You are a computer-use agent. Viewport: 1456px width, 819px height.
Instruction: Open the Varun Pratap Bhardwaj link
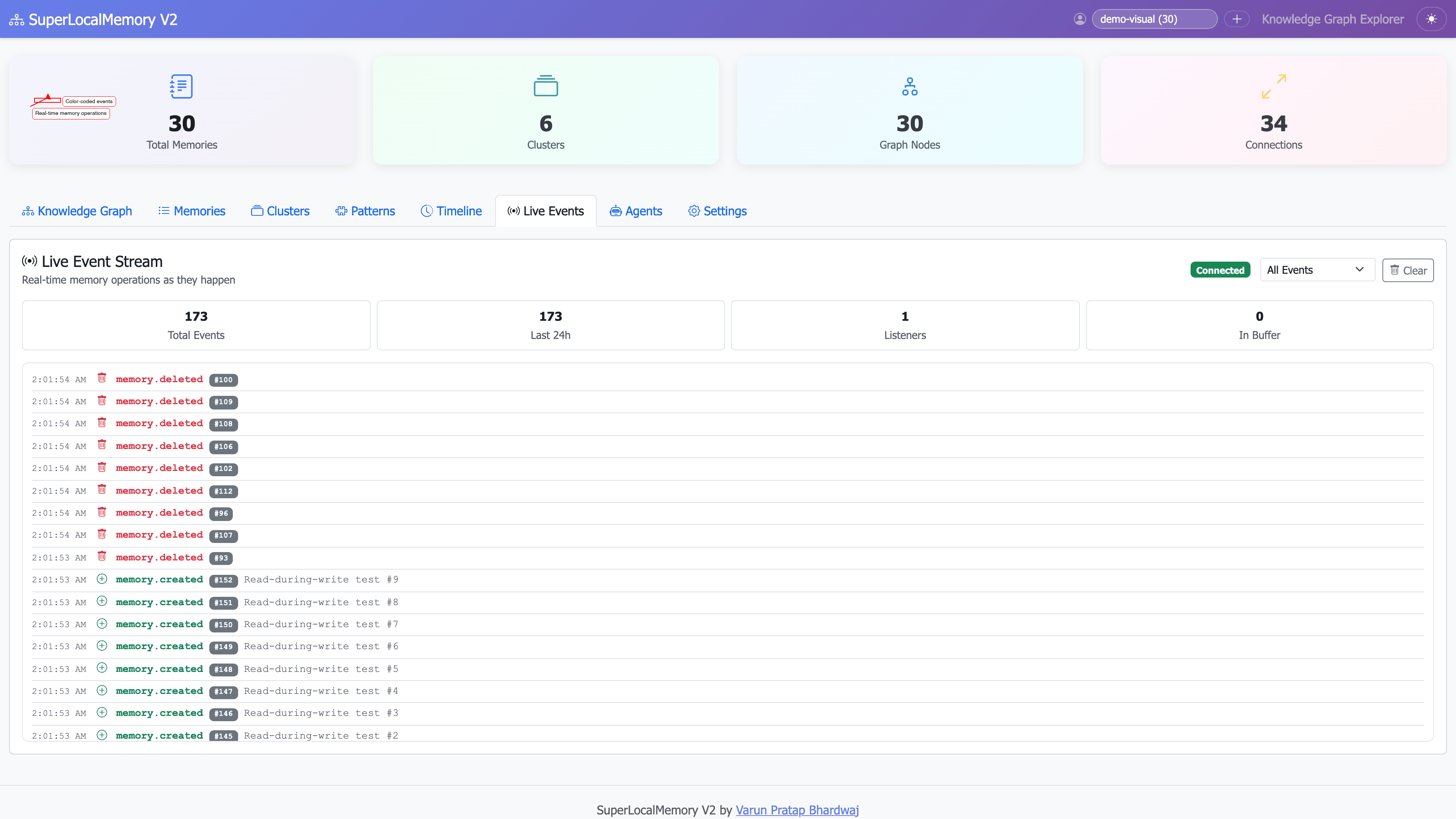click(797, 810)
